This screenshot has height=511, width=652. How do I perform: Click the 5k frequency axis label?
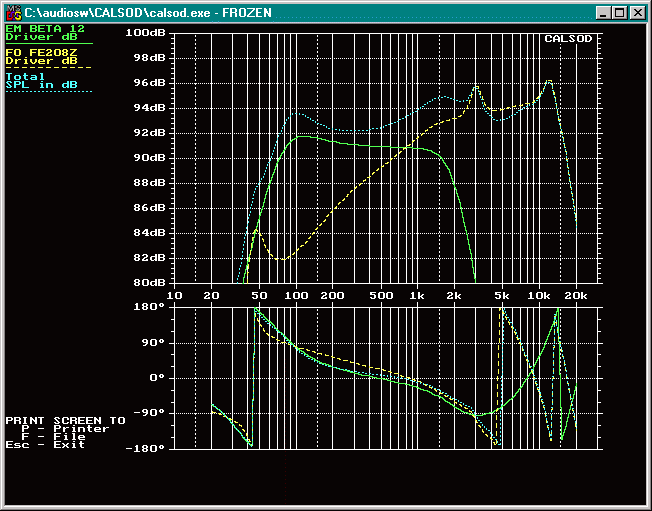501,296
